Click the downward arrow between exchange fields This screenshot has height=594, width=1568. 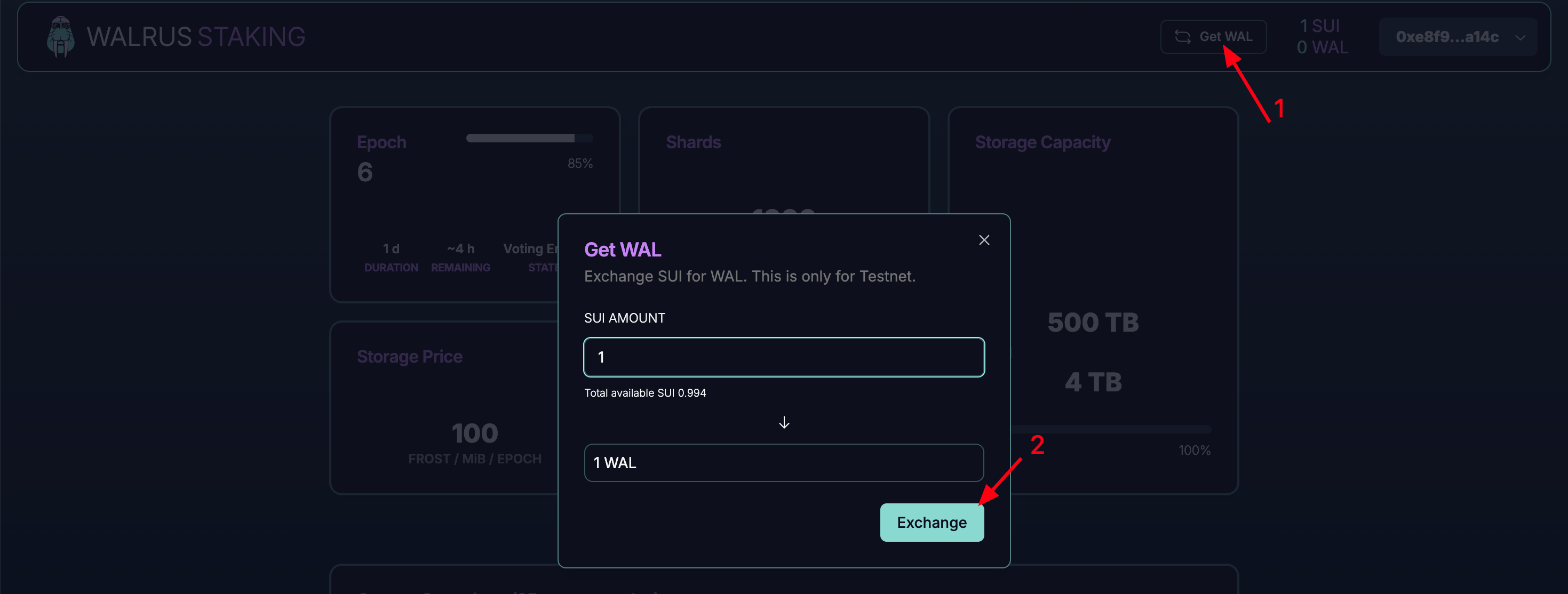point(784,422)
